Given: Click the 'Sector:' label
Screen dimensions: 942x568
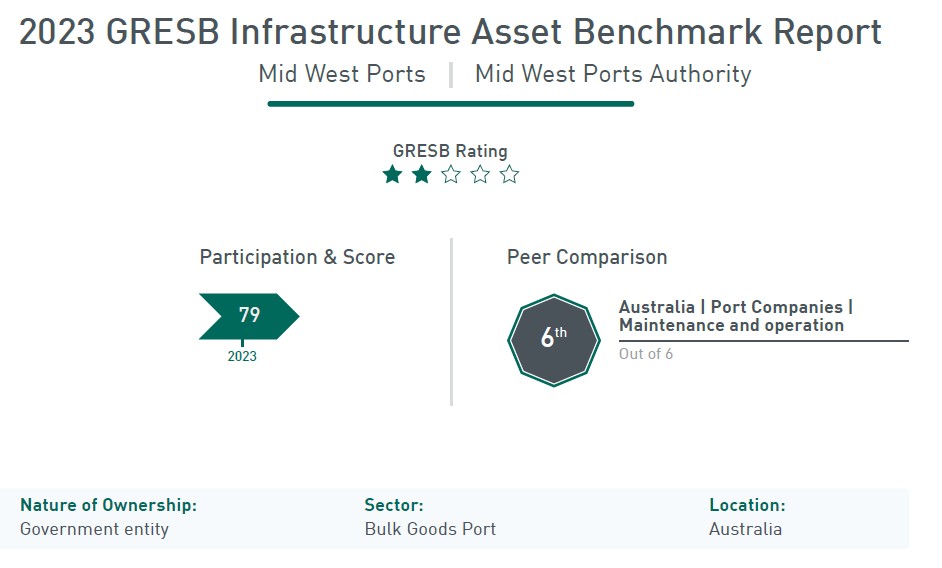Looking at the screenshot, I should coord(394,505).
